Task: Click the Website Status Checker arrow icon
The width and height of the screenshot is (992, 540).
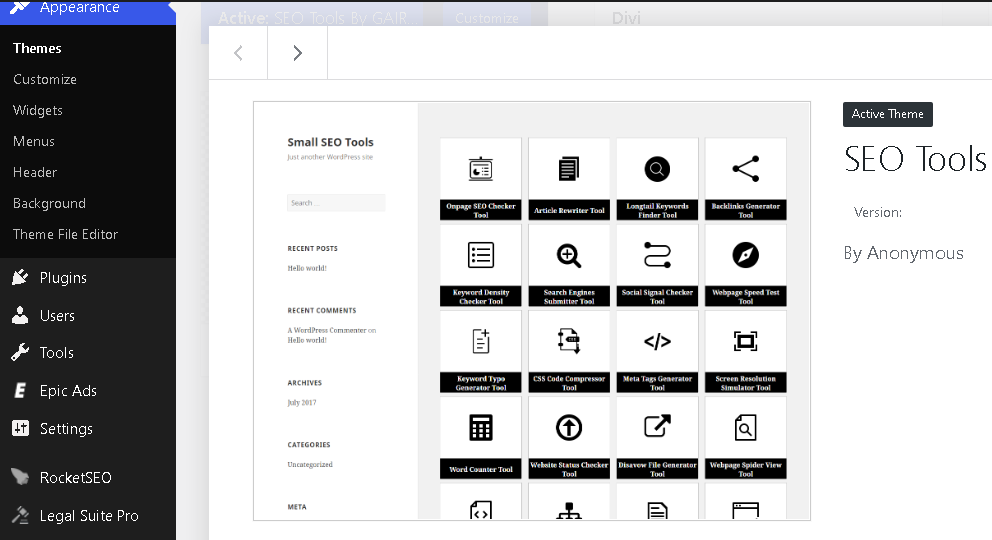Action: (x=569, y=427)
